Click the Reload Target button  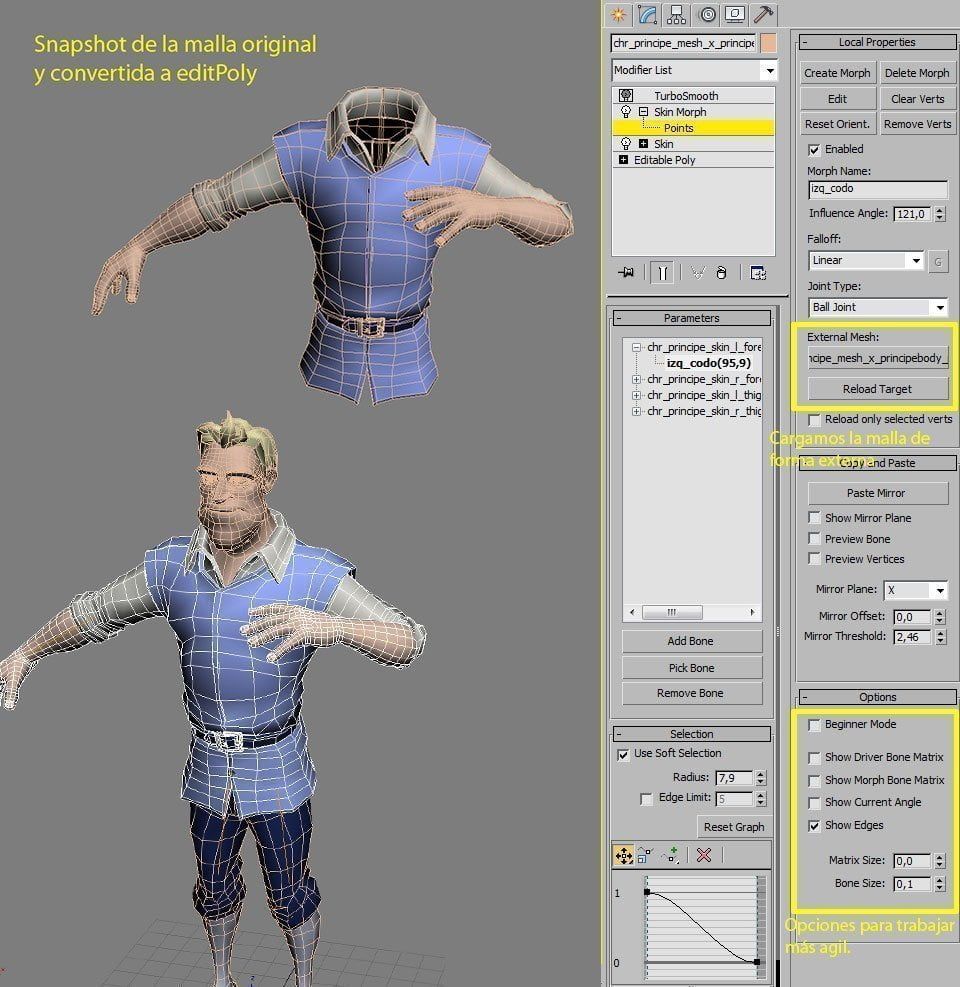[x=878, y=389]
